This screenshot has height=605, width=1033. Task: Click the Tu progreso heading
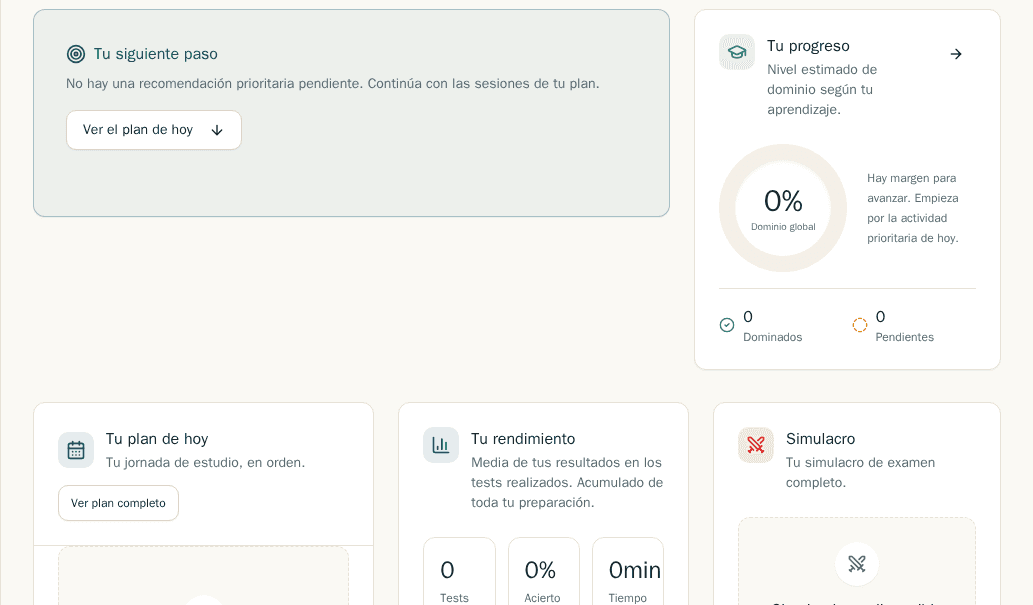pos(808,46)
